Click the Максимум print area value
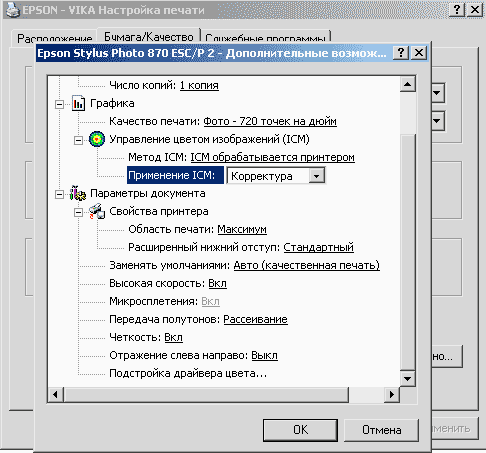486x453 pixels. point(242,229)
